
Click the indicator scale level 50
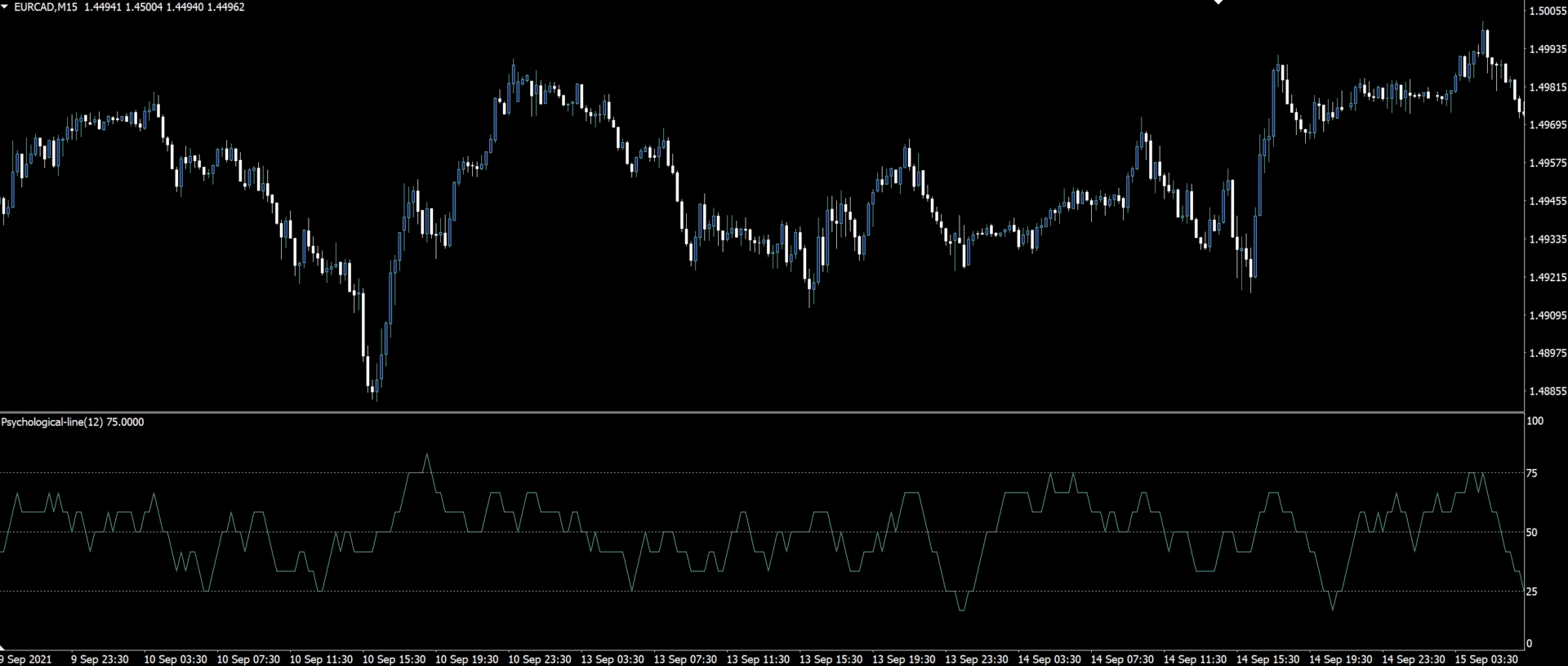1532,532
